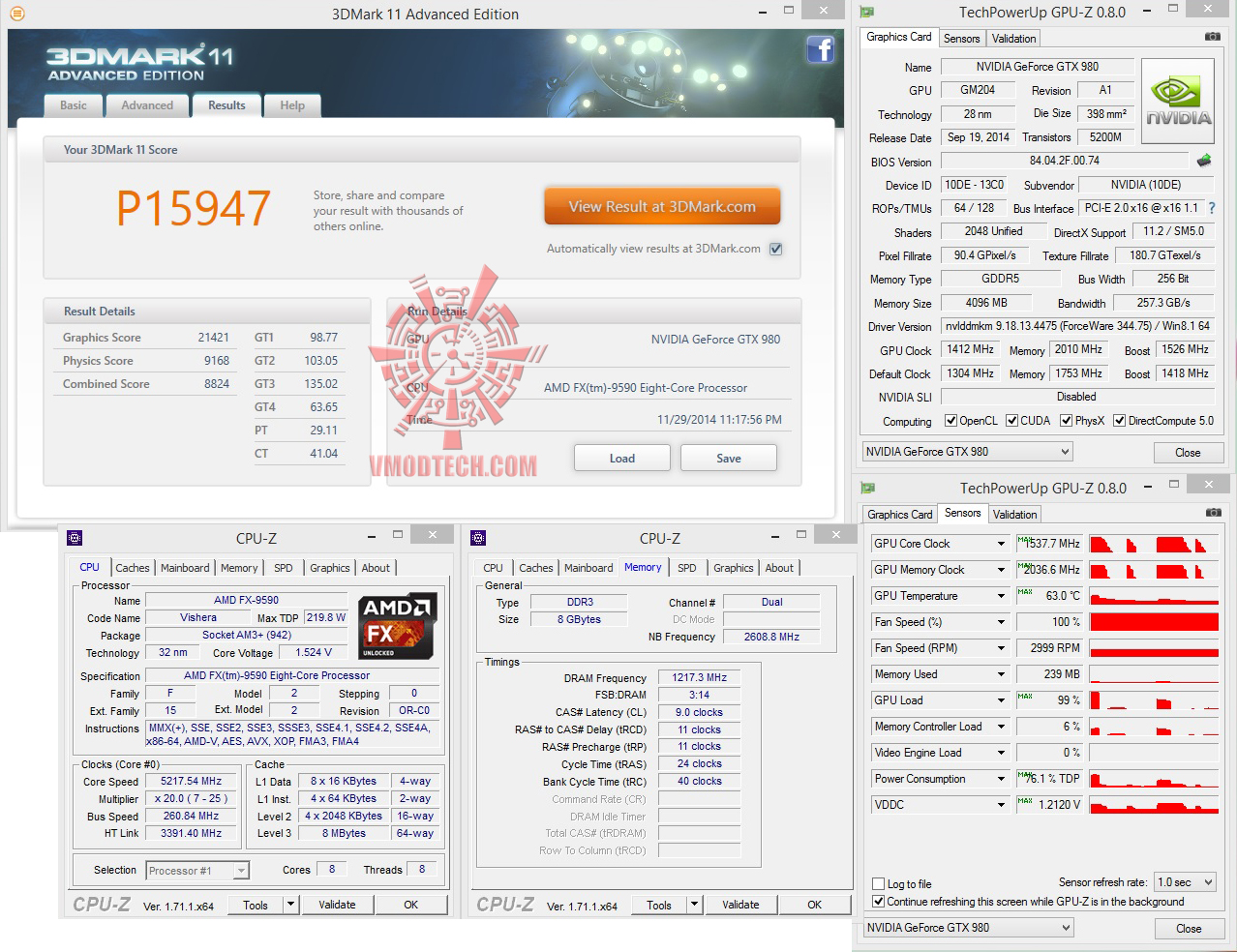Screen dimensions: 1237x952
Task: Click the Facebook icon in 3DMark
Action: pos(820,50)
